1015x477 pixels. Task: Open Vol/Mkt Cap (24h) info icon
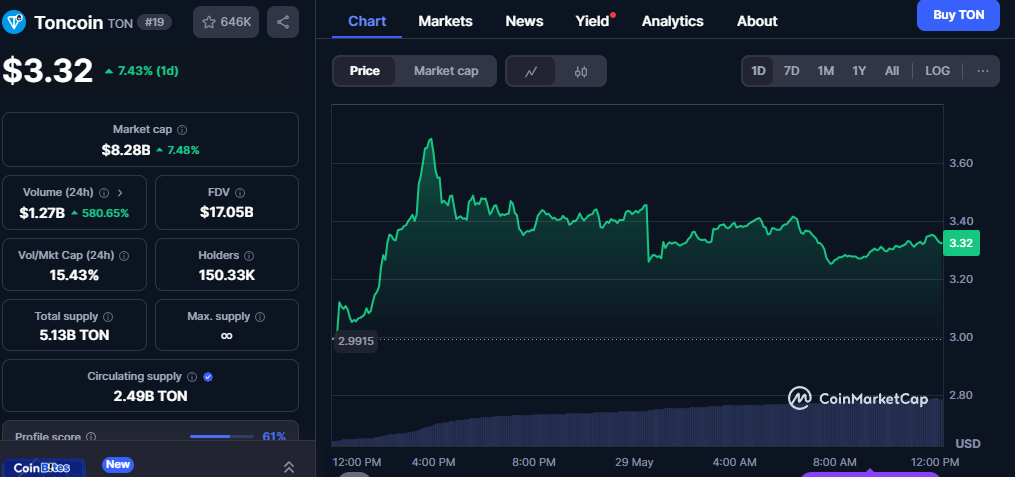124,256
